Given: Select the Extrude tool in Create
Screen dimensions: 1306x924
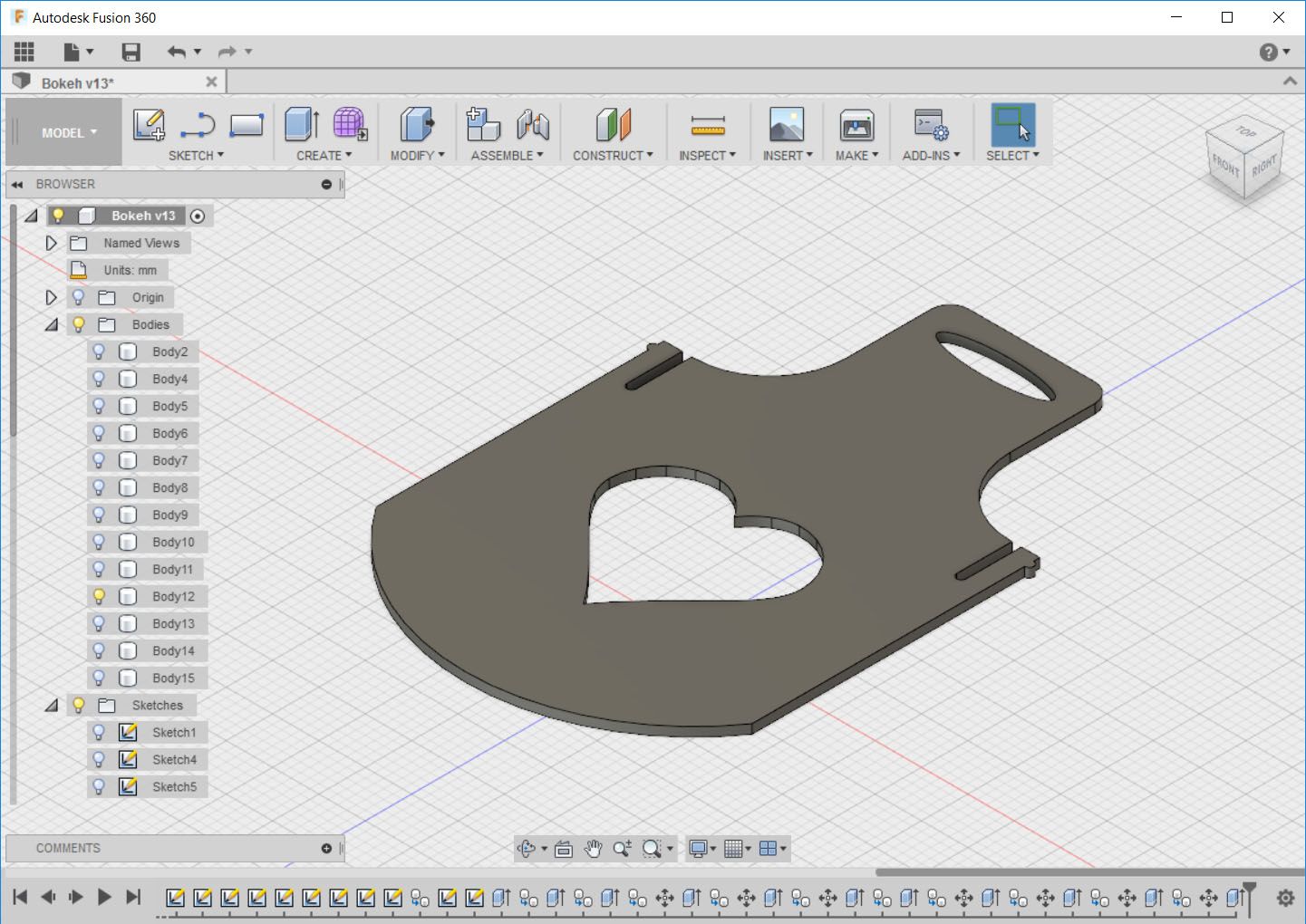Looking at the screenshot, I should tap(301, 124).
